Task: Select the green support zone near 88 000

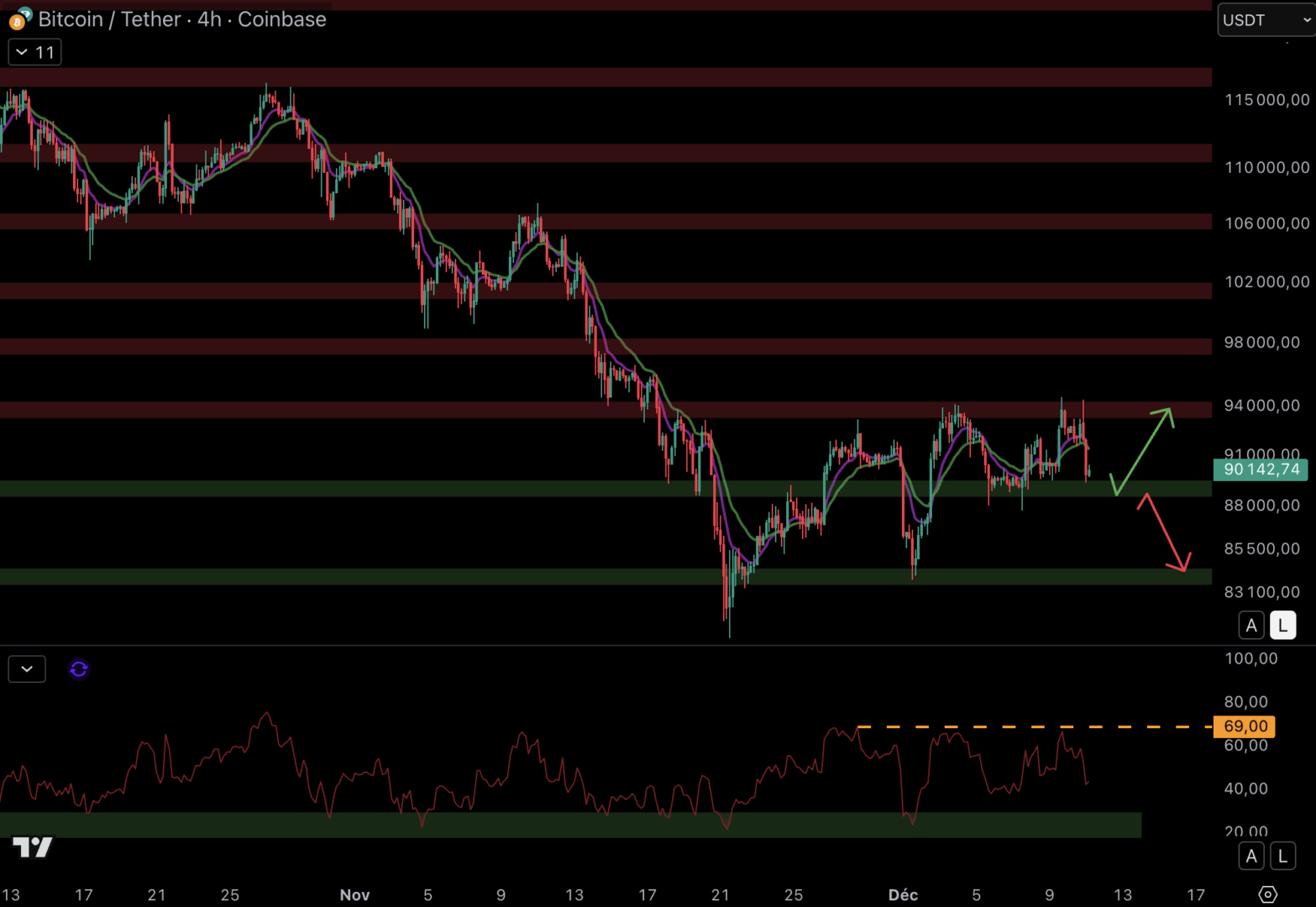Action: tap(504, 489)
